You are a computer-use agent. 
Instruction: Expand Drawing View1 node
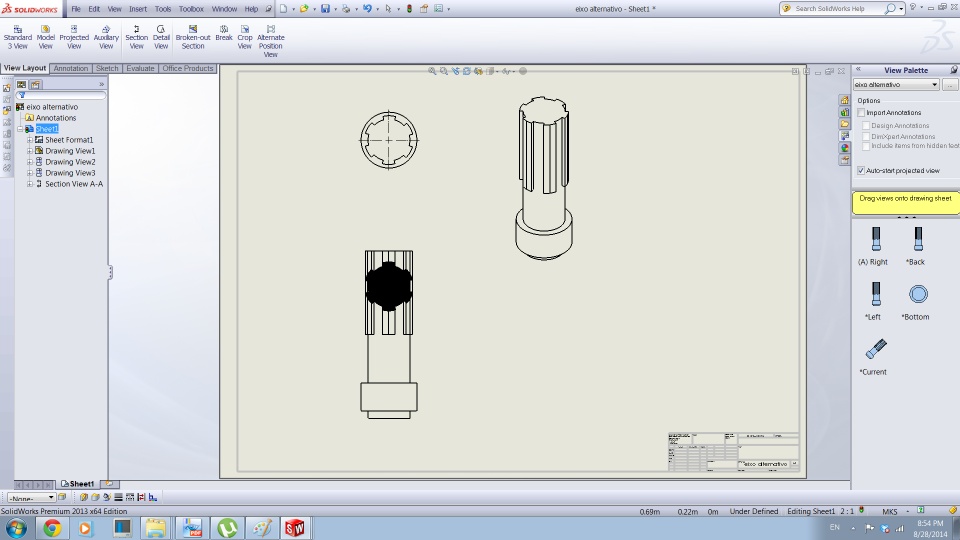pyautogui.click(x=30, y=151)
